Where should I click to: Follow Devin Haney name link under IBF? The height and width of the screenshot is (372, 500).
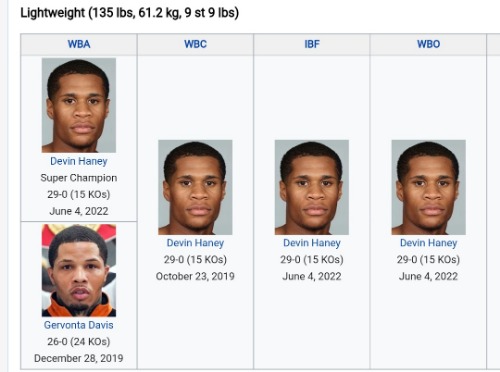(x=312, y=243)
